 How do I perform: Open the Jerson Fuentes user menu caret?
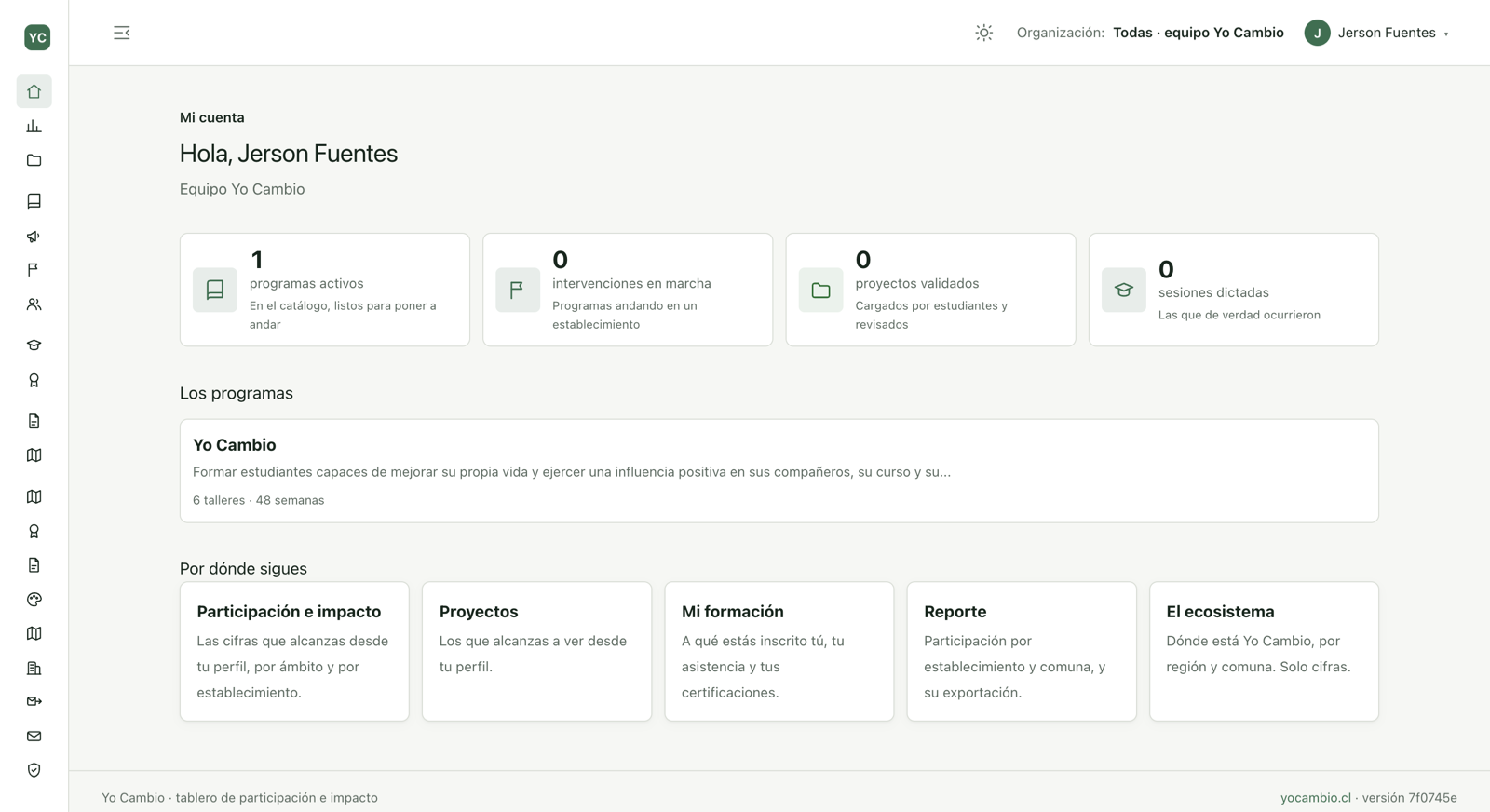coord(1446,34)
